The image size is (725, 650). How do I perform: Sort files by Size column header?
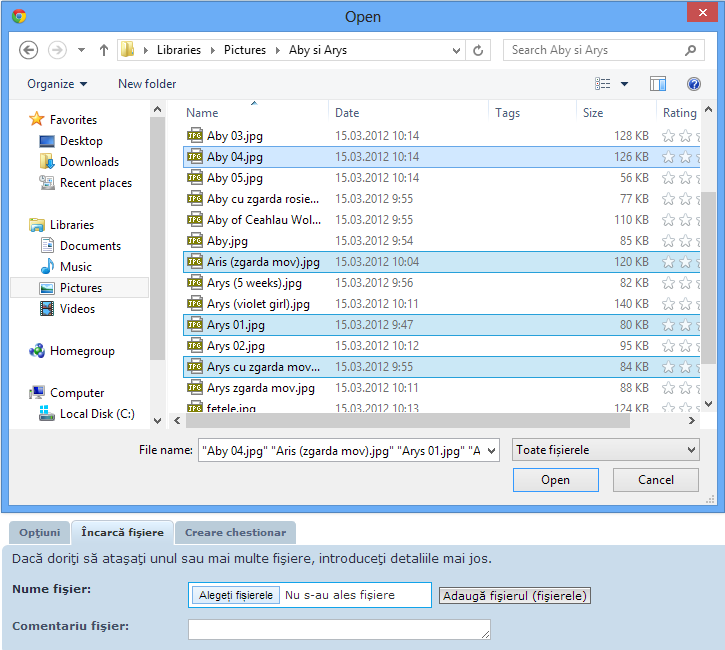[x=593, y=113]
